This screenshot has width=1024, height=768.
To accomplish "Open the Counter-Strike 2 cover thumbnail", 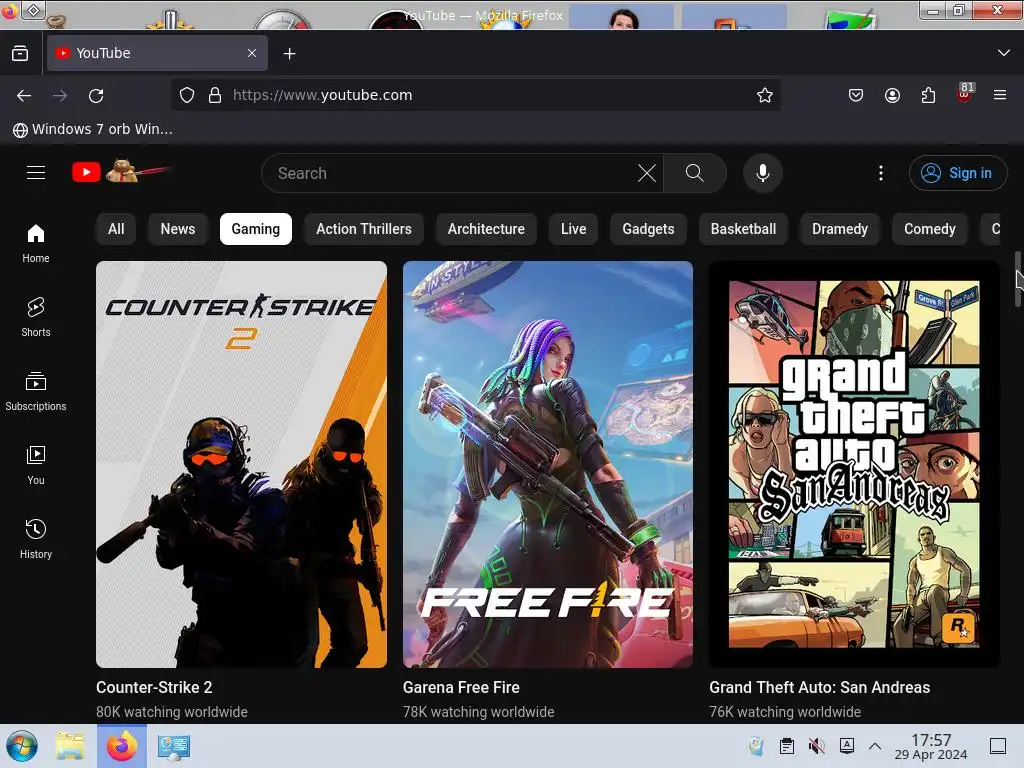I will coord(241,464).
